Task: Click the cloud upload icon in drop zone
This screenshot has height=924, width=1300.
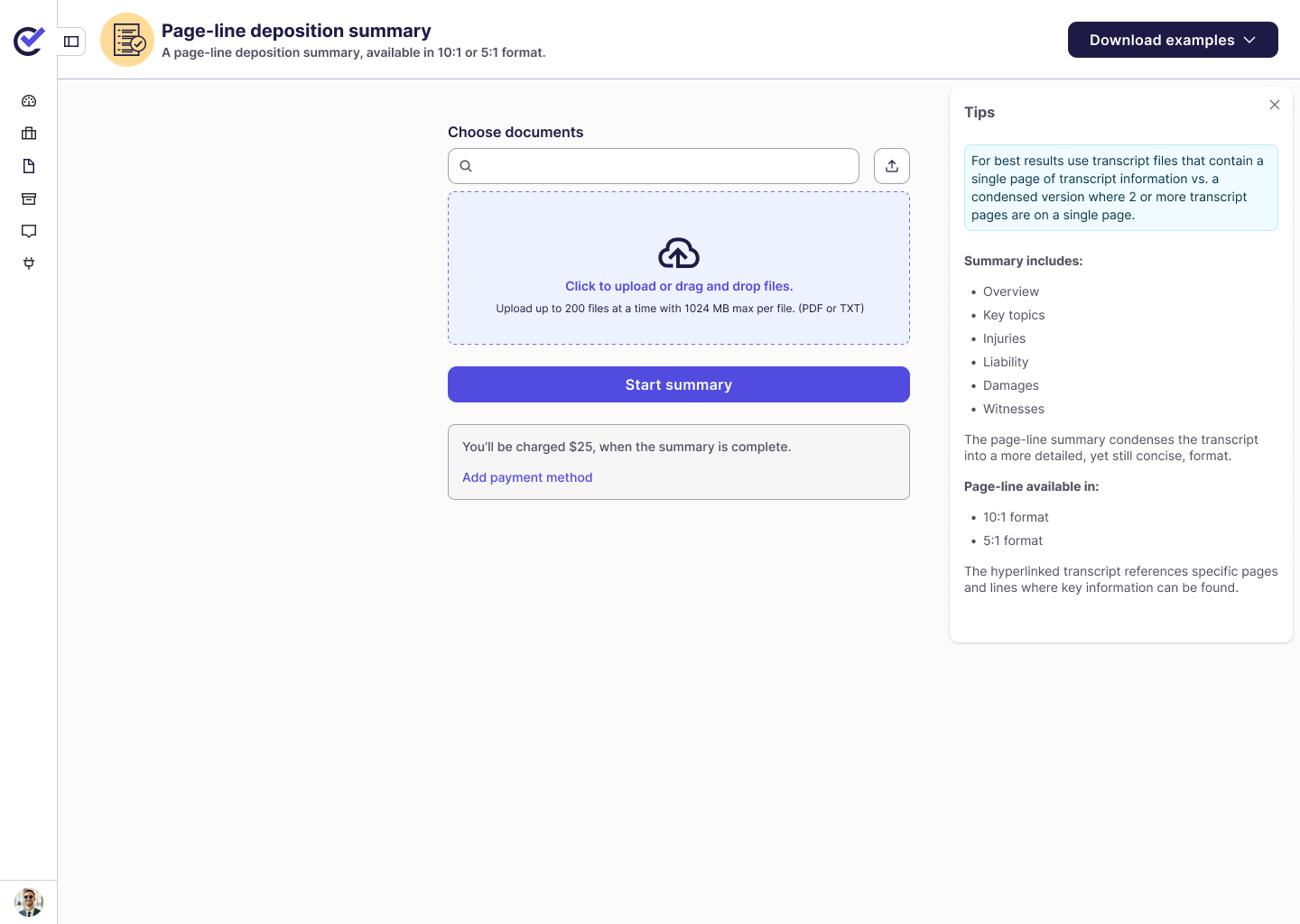Action: 679,253
